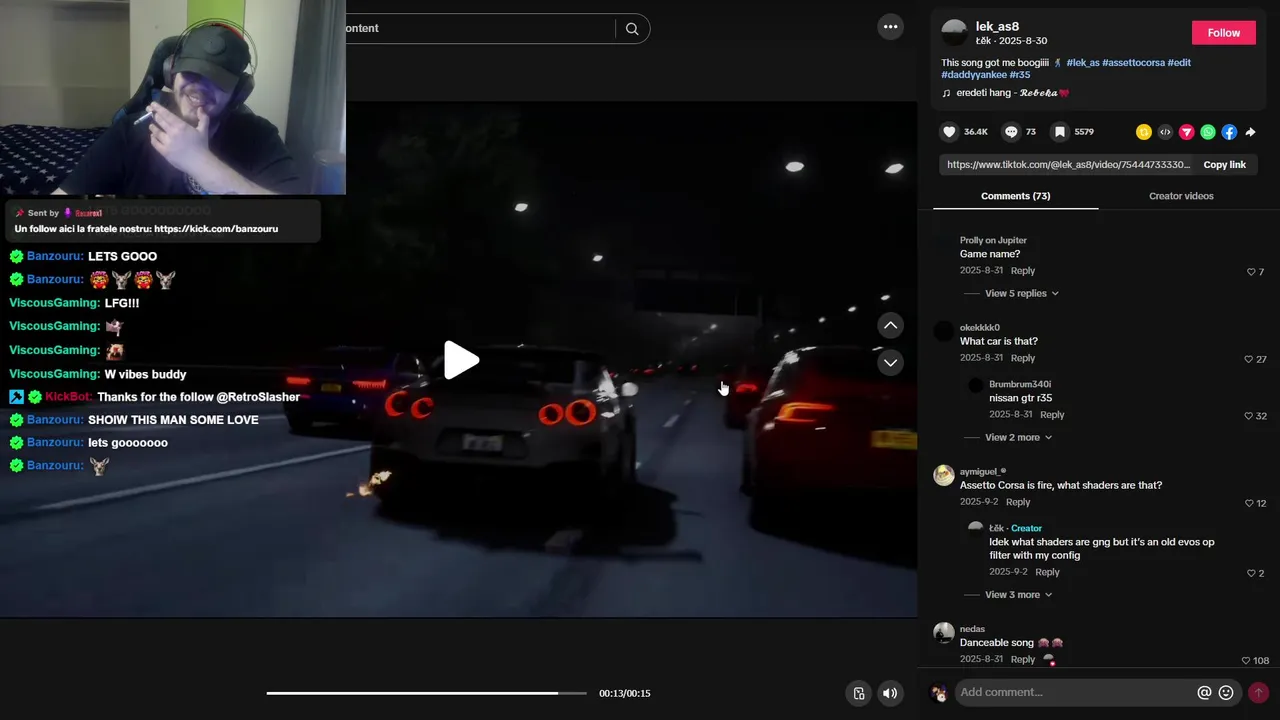This screenshot has height=720, width=1280.
Task: Select the Comments (73) tab
Action: click(1015, 196)
